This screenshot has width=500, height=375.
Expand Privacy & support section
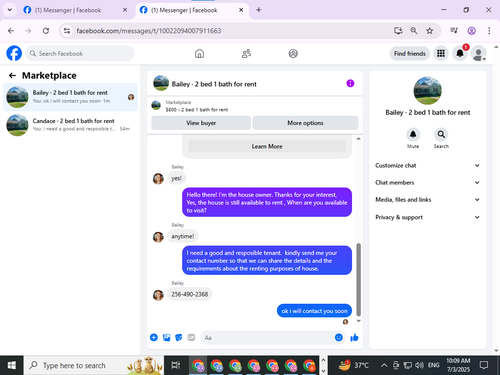[427, 217]
